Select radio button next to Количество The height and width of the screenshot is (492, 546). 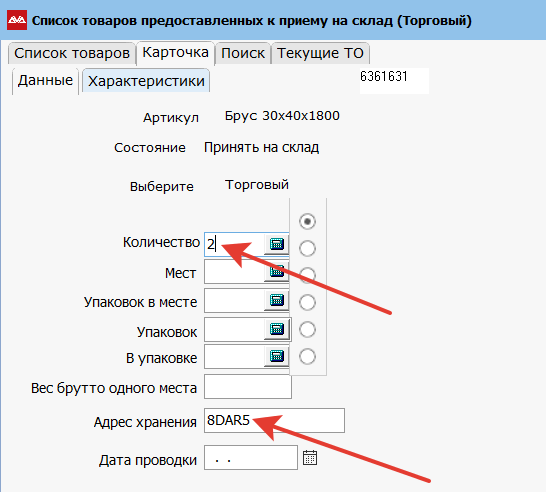tap(307, 248)
